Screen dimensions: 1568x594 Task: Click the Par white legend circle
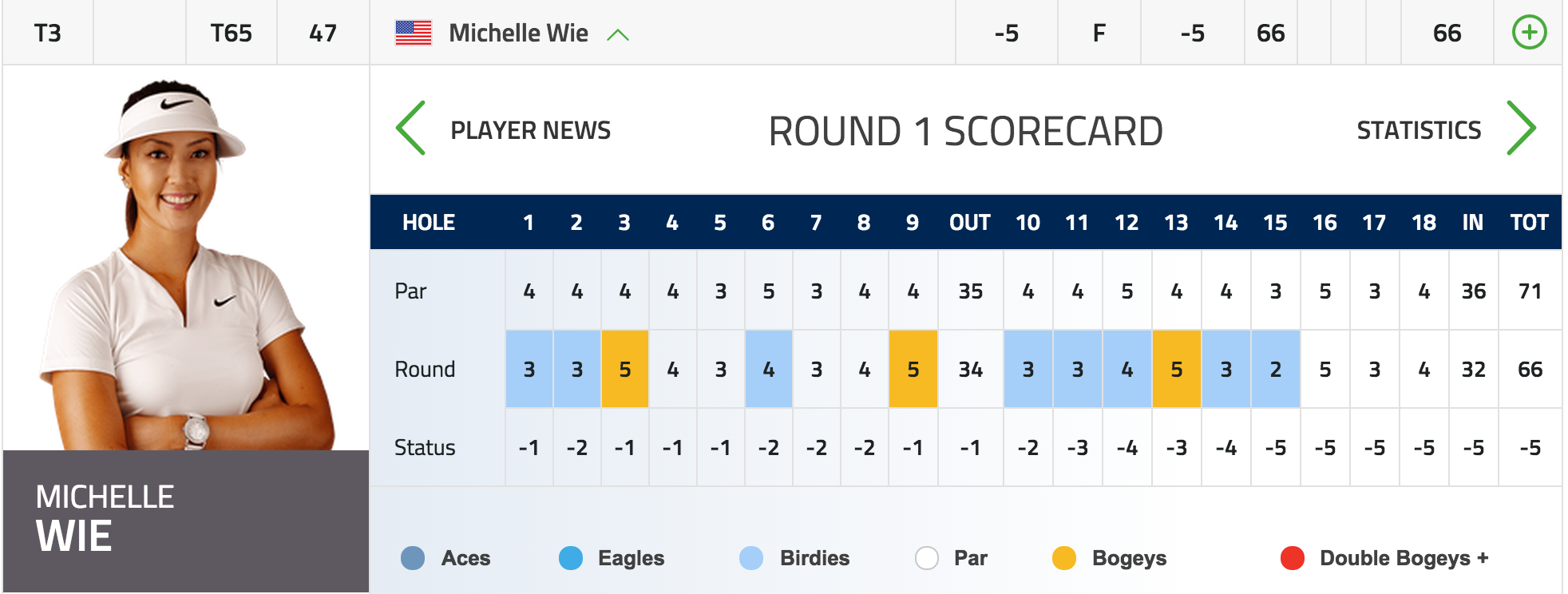coord(927,558)
